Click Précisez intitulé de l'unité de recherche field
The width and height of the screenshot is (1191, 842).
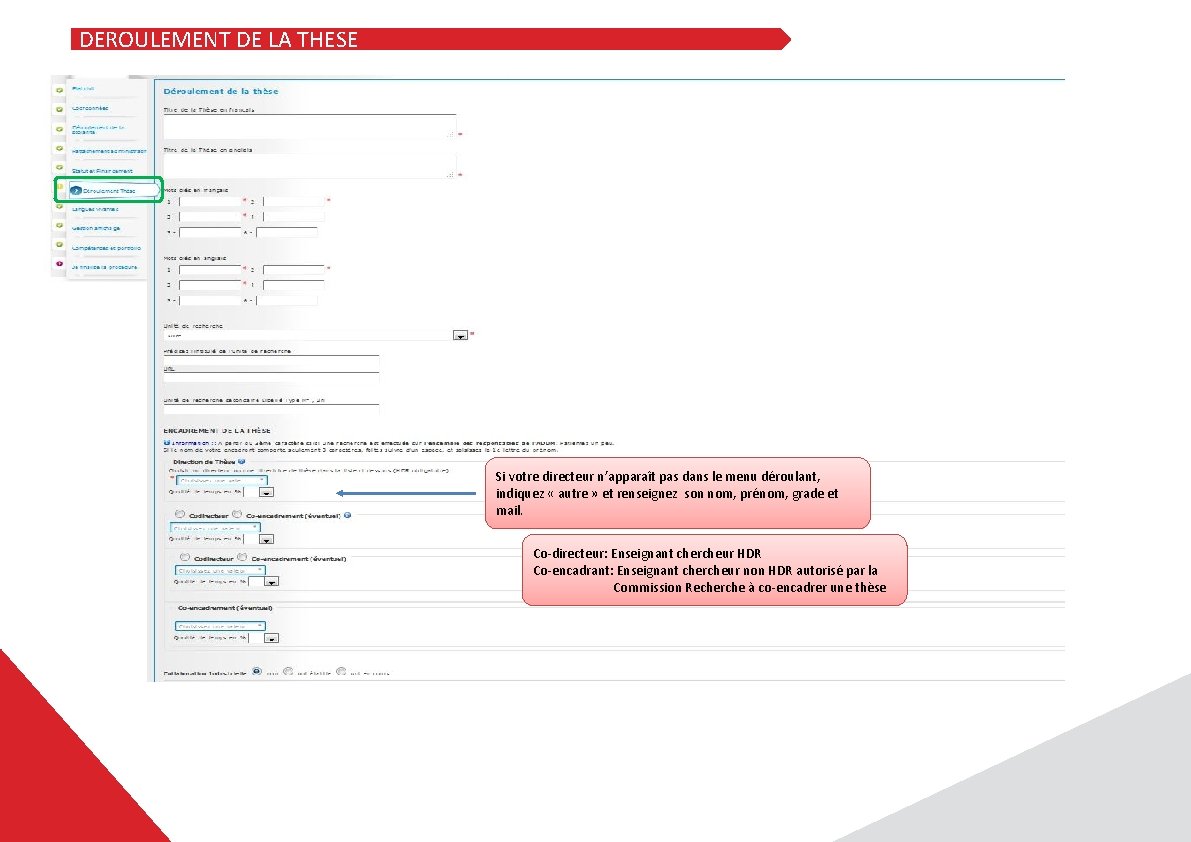point(271,358)
